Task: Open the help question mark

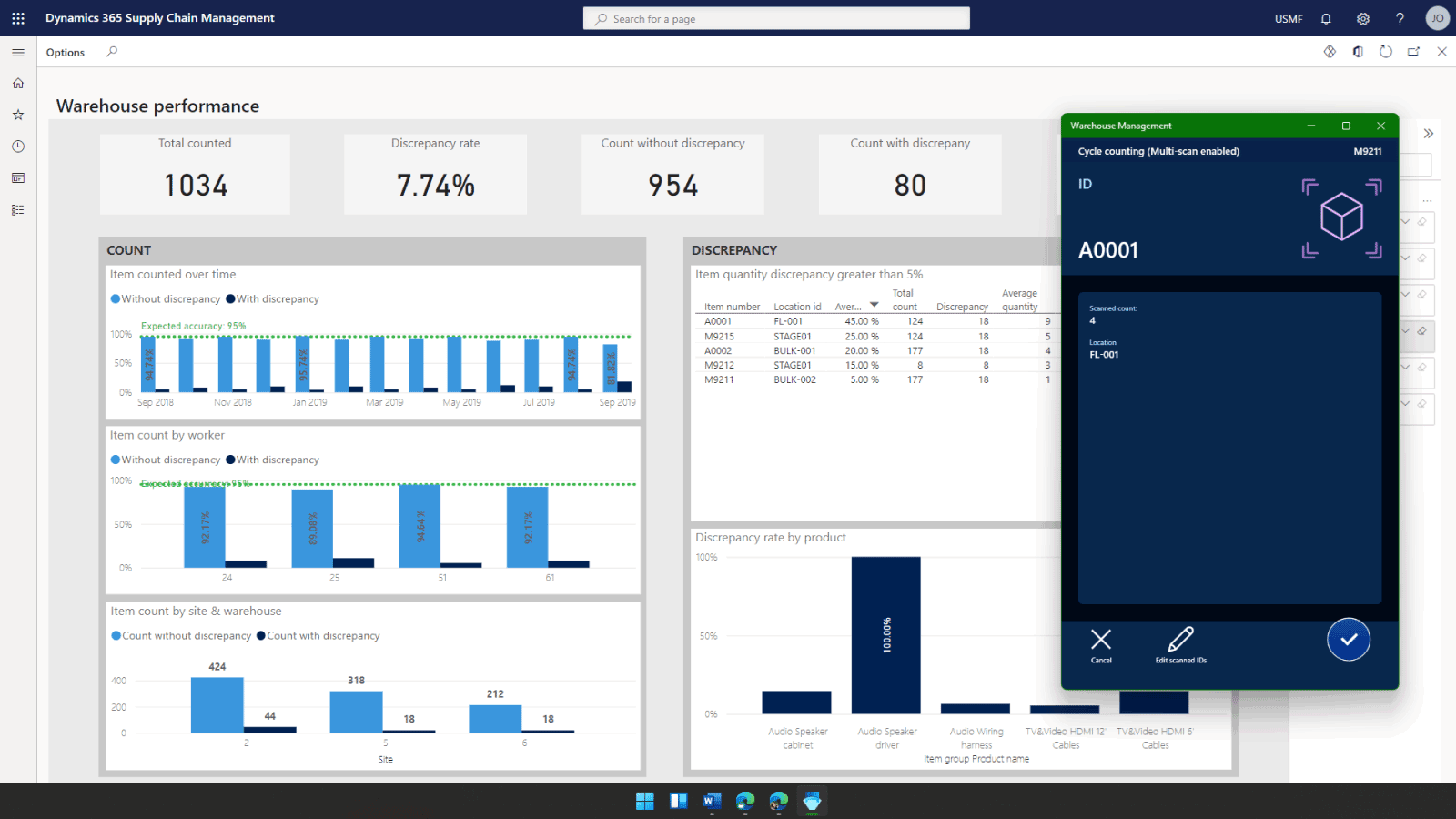Action: coord(1400,18)
